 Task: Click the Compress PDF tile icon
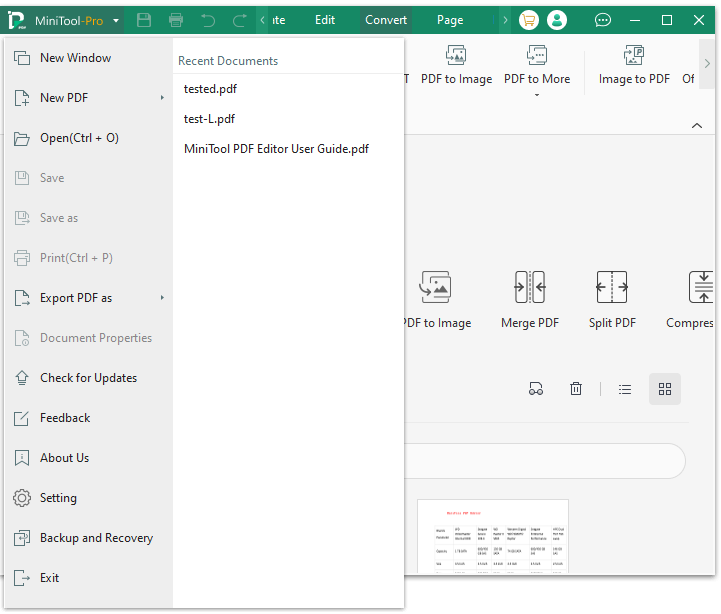[x=701, y=287]
